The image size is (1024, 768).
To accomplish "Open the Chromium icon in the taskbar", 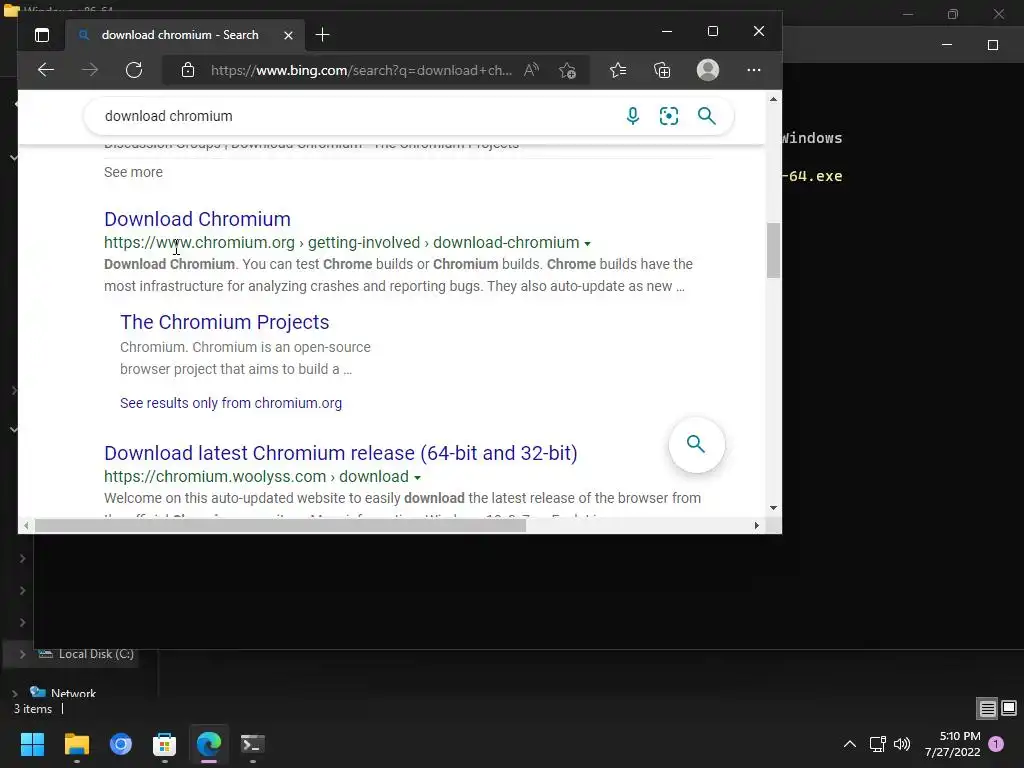I will (x=121, y=744).
